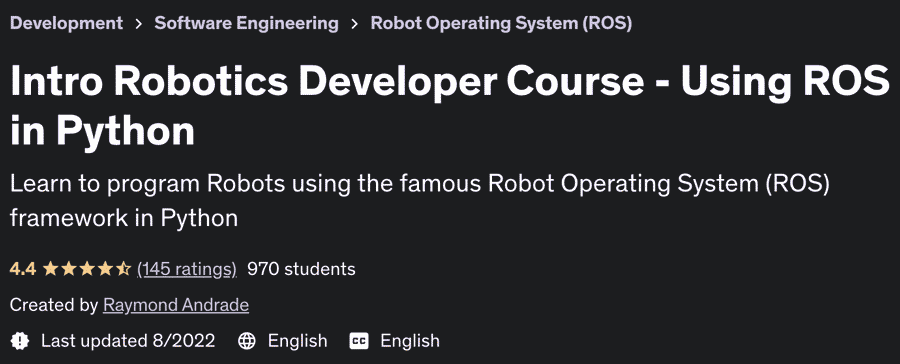Open the Development breadcrumb link
Screen dimensions: 900x364
[66, 23]
